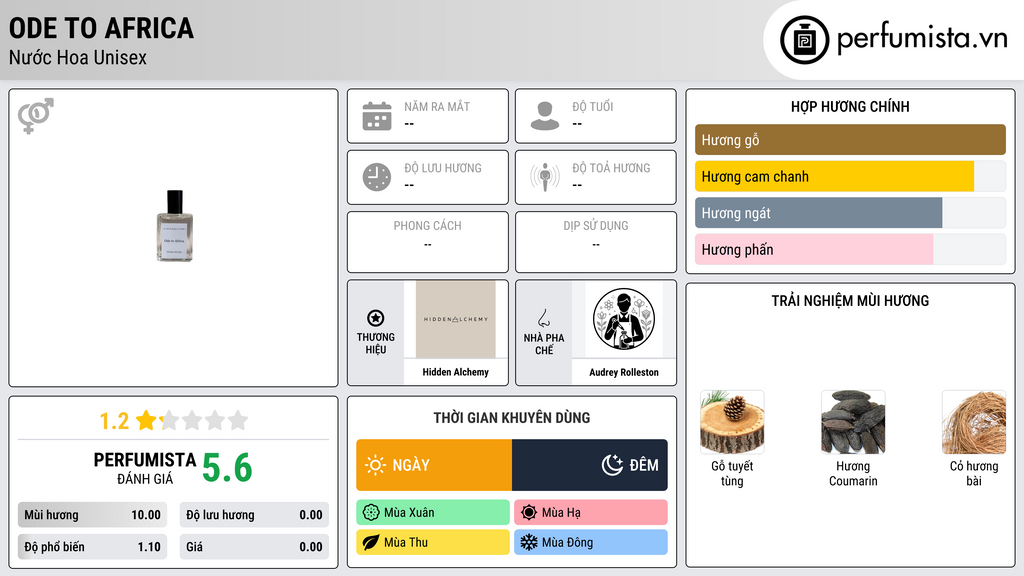Click the PHONG CÁCH info box
This screenshot has height=576, width=1024.
[x=428, y=242]
